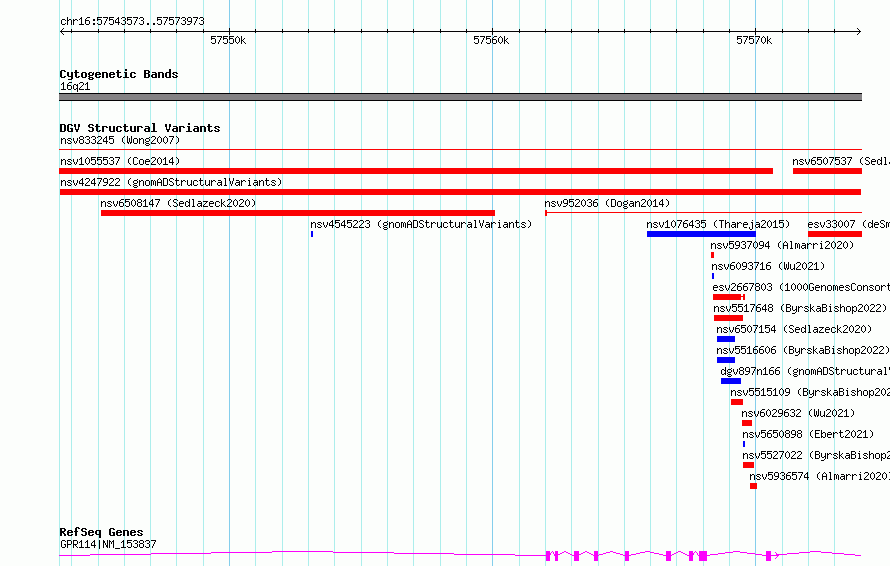Image resolution: width=890 pixels, height=566 pixels.
Task: Open nsv6029632 (Wu2021) label
Action: (798, 413)
